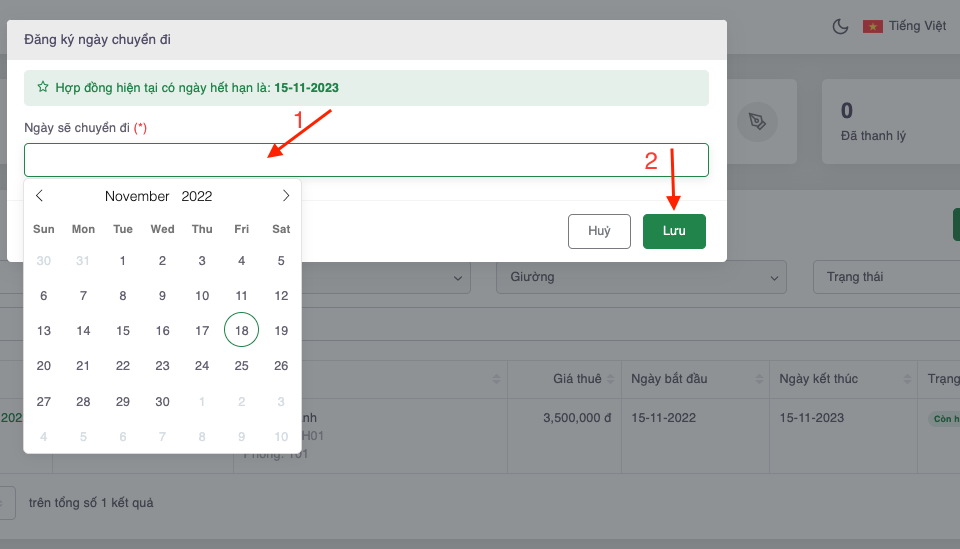Pick November 30 in the calendar
Screen dimensions: 960x549
point(162,401)
